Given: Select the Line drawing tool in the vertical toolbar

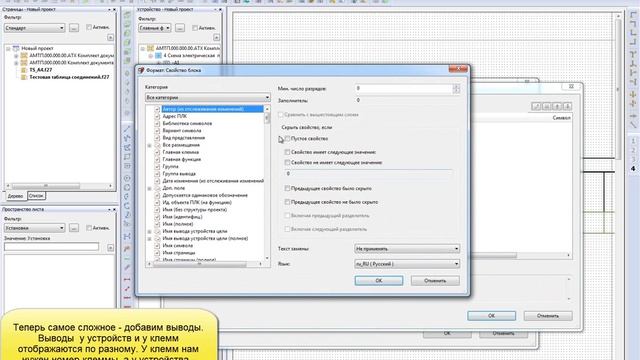Looking at the screenshot, I should click(127, 129).
